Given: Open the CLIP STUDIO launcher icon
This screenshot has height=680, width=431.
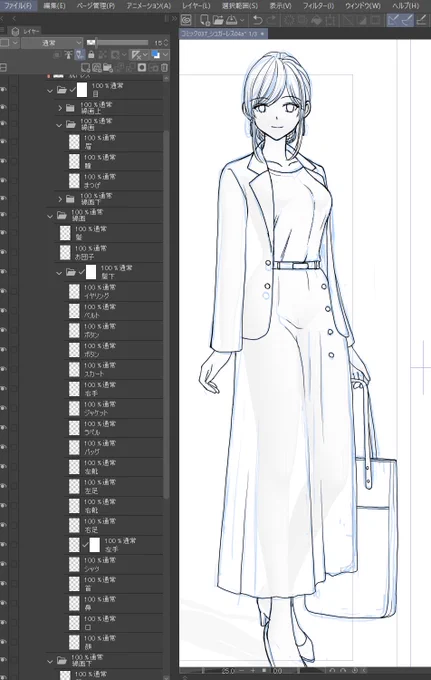Looking at the screenshot, I should point(186,20).
